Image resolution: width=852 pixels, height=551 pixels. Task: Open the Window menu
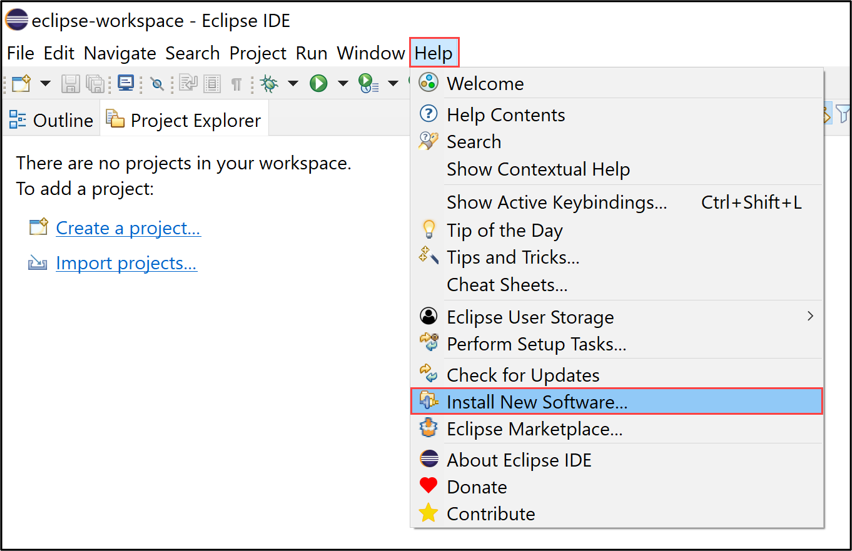coord(371,53)
